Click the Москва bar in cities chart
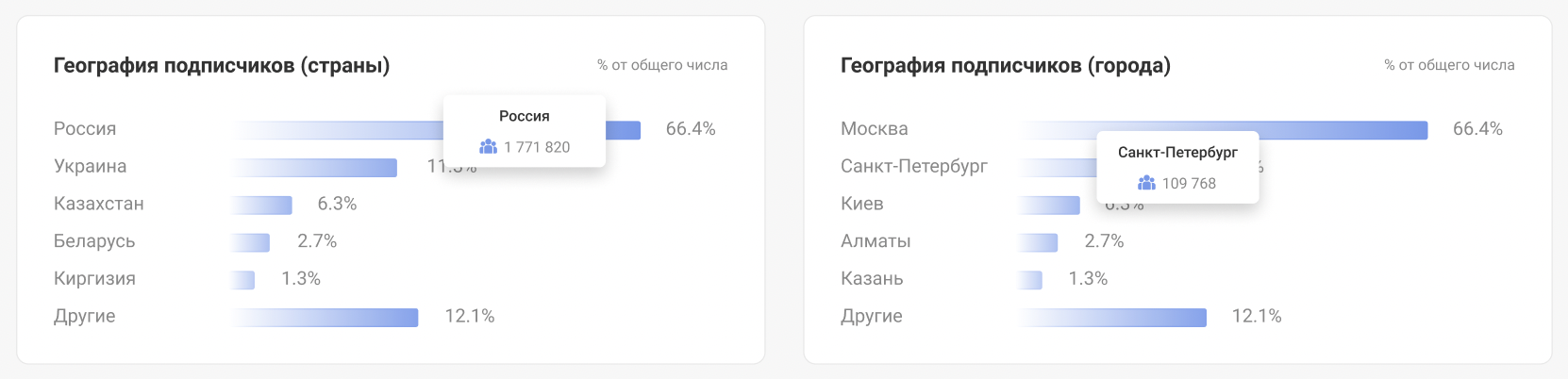The width and height of the screenshot is (1568, 379). (1224, 130)
